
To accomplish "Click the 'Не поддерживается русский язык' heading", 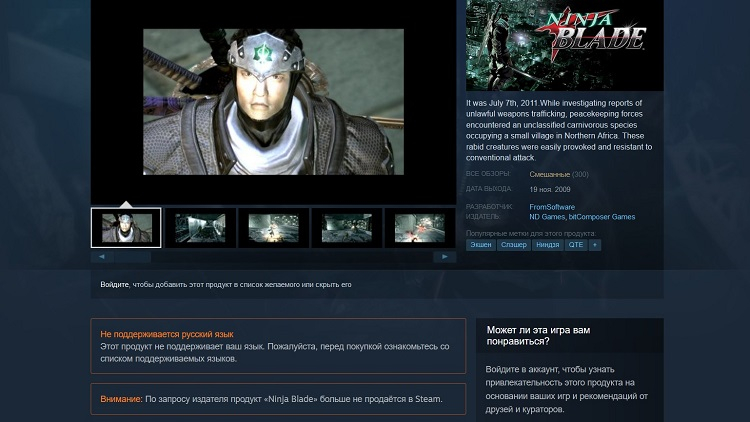I will pos(167,334).
